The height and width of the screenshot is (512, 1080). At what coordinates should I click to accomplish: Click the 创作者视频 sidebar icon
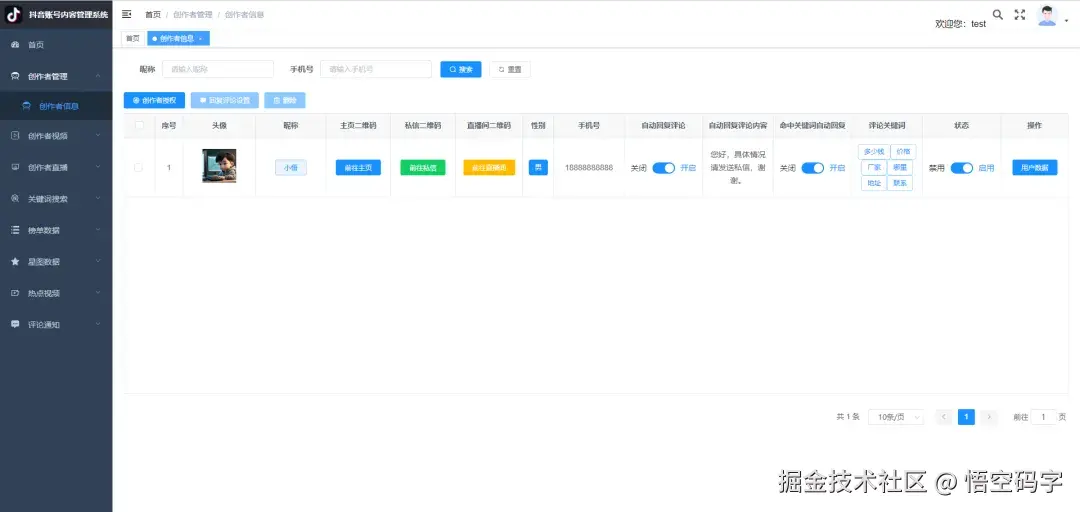(x=15, y=136)
